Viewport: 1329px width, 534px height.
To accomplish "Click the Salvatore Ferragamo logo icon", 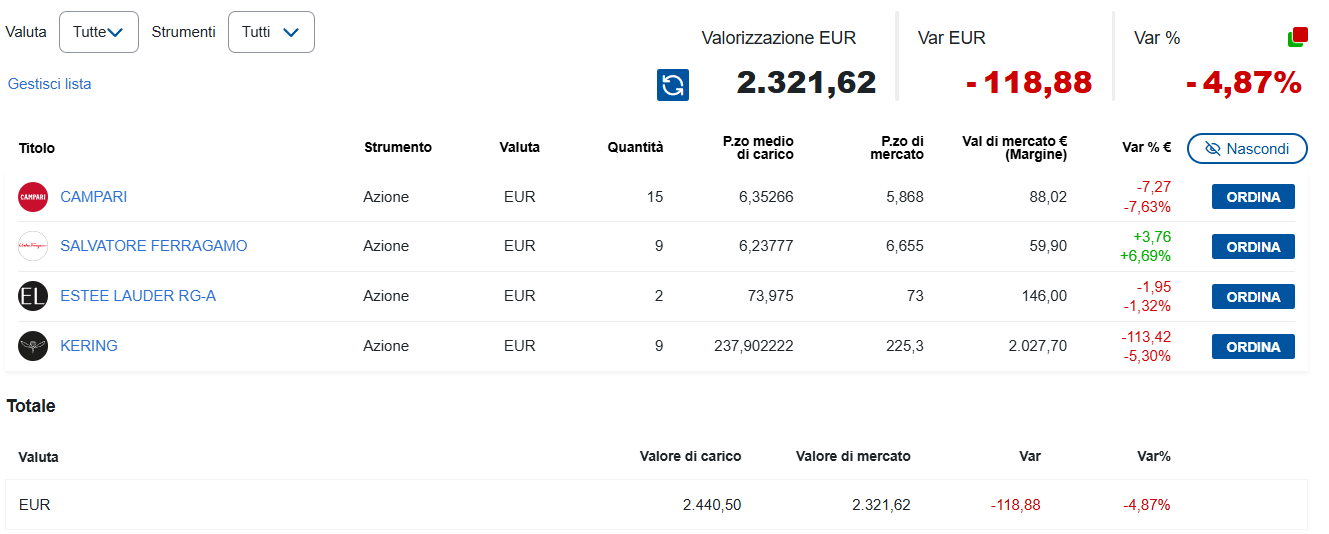I will [x=33, y=246].
